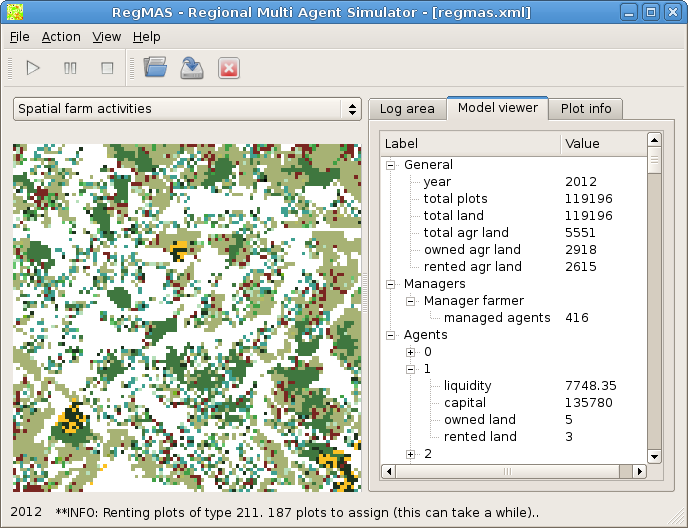This screenshot has height=528, width=688.
Task: Click the horizontal scrollbar right arrow
Action: [x=640, y=472]
